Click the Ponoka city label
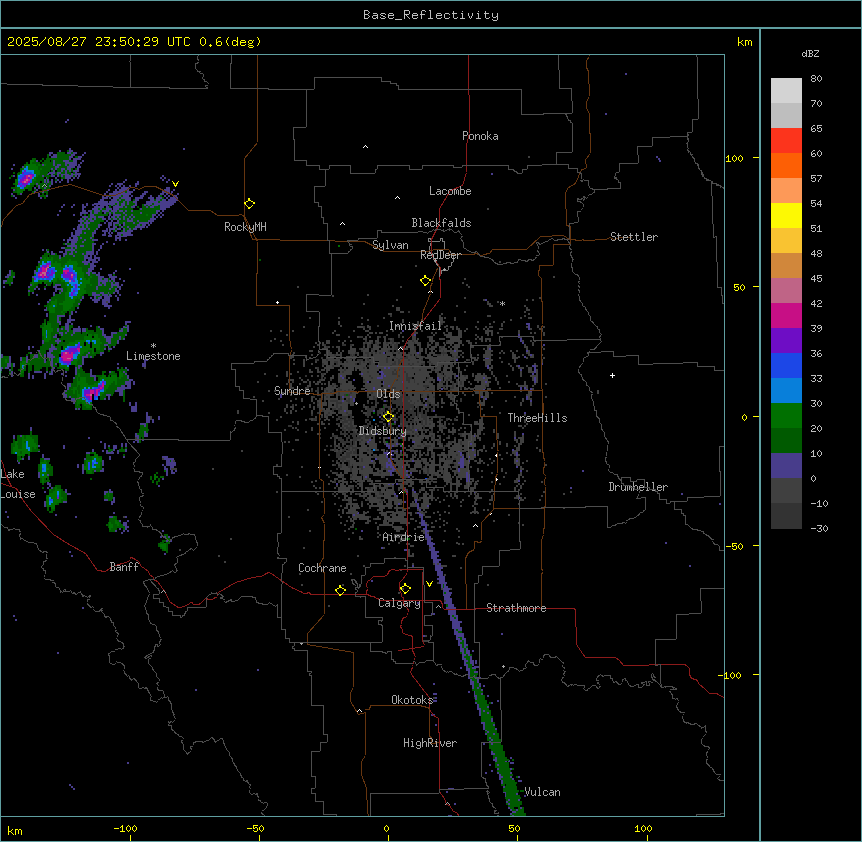 pos(480,136)
